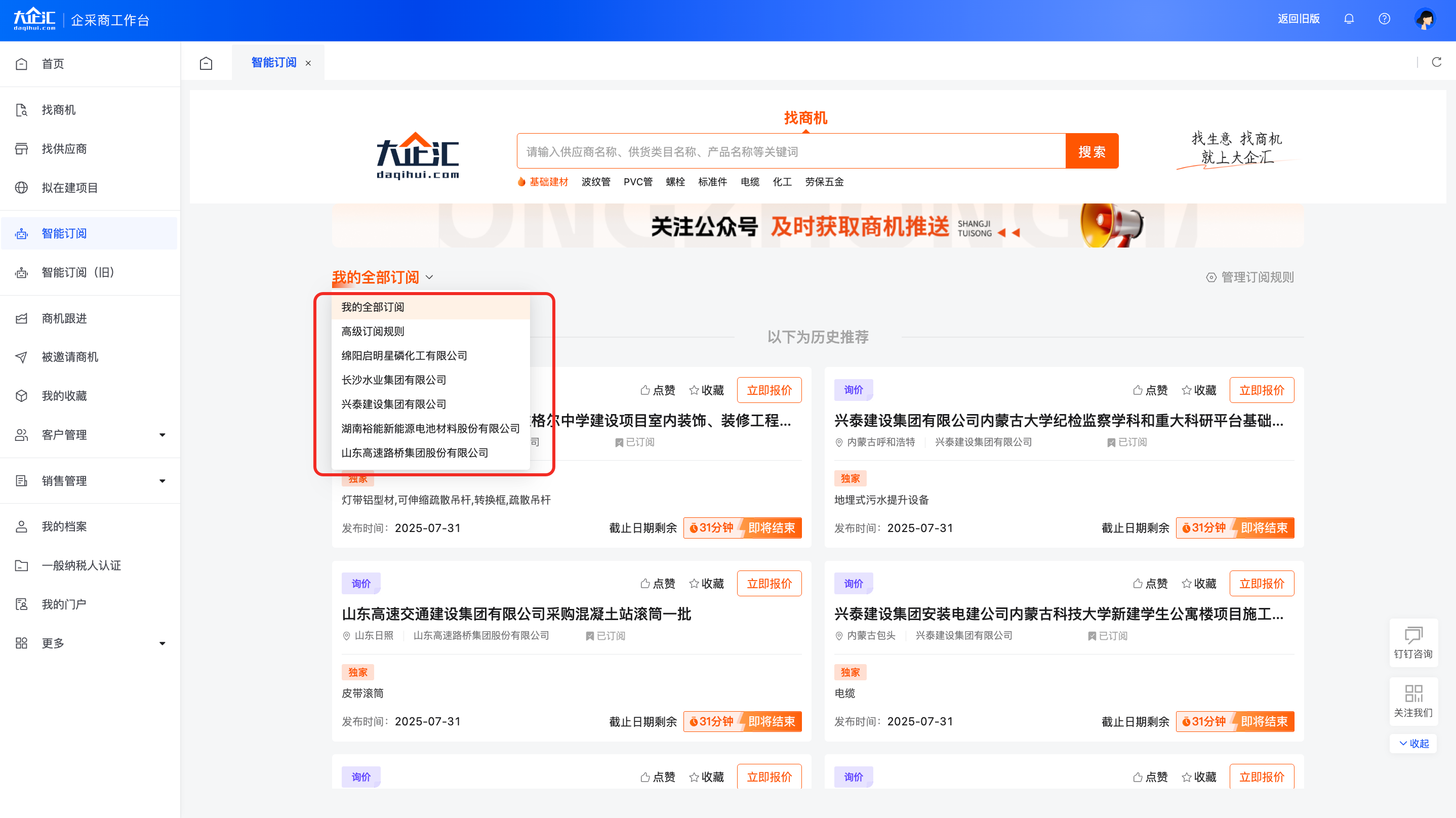Open 兴泰建设集团有限公司内蒙古大学纪检 title
The image size is (1456, 818).
1059,421
